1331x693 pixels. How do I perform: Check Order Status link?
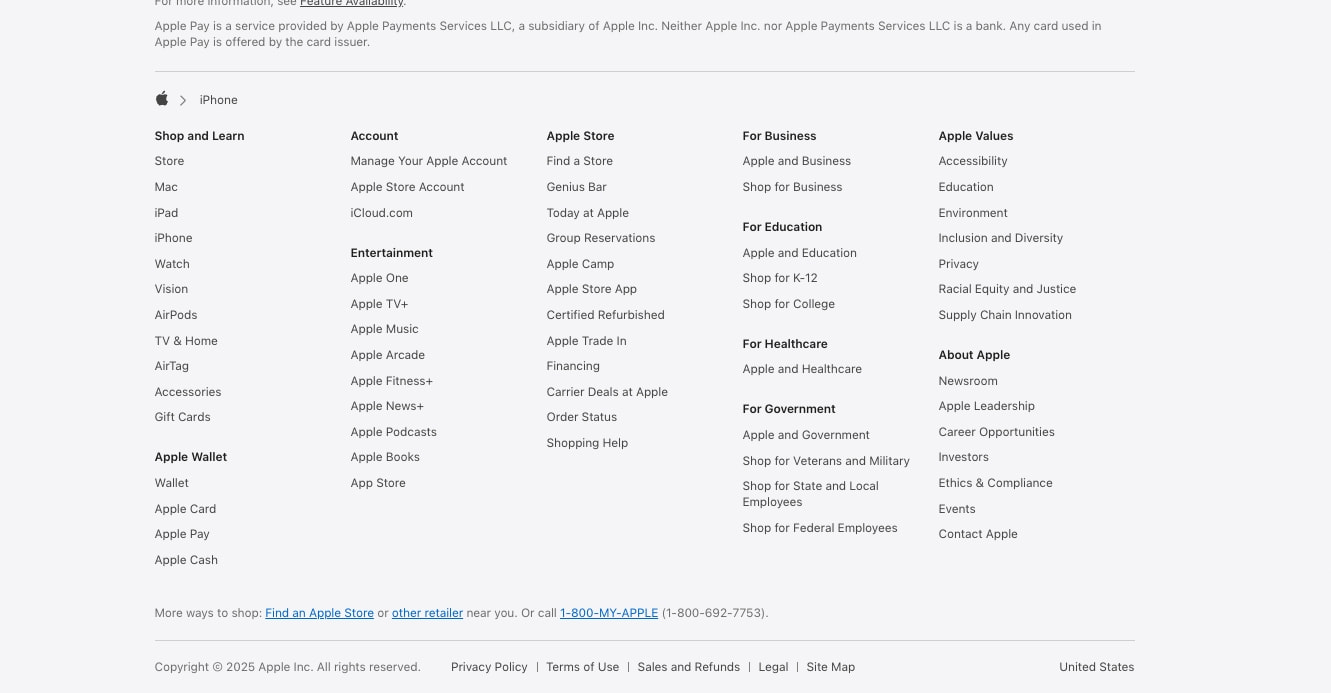(581, 417)
